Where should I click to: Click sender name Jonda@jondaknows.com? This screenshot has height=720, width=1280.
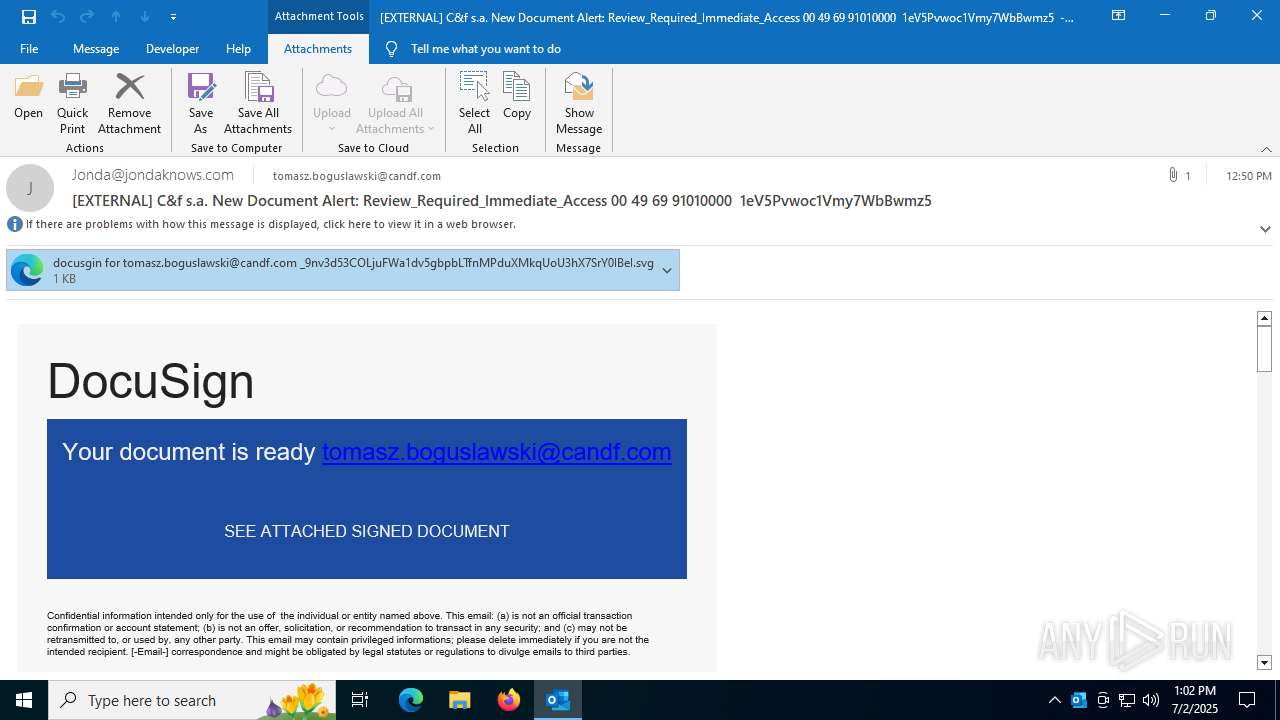pyautogui.click(x=152, y=175)
